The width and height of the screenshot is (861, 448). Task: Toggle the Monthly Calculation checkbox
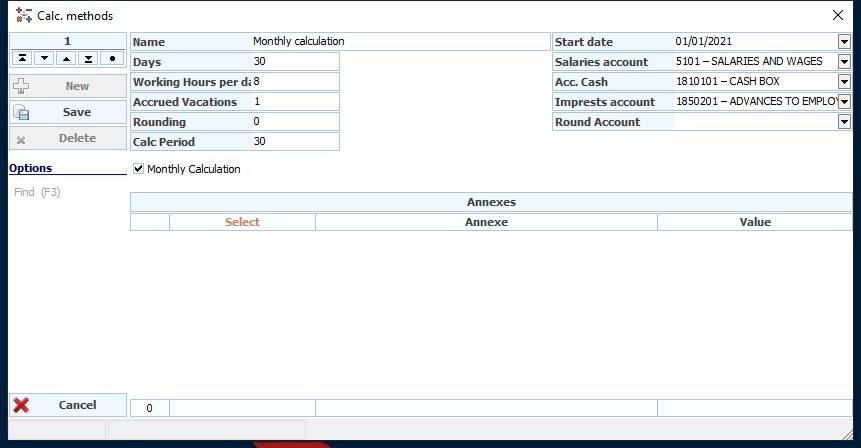[138, 169]
